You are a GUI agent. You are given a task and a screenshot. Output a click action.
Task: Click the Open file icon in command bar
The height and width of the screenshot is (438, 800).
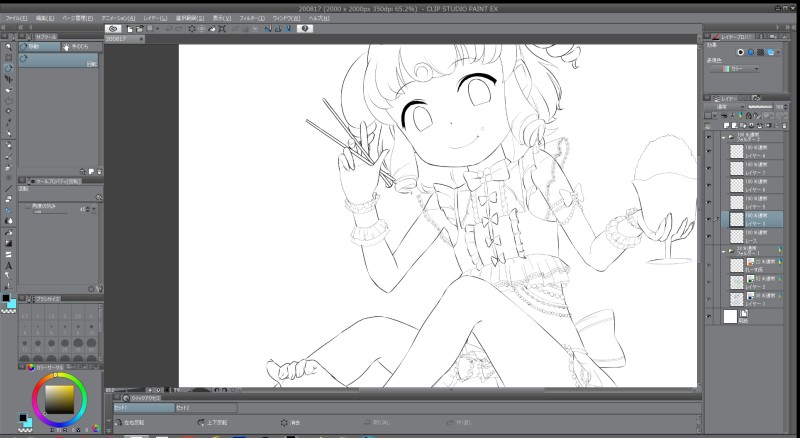pyautogui.click(x=139, y=29)
